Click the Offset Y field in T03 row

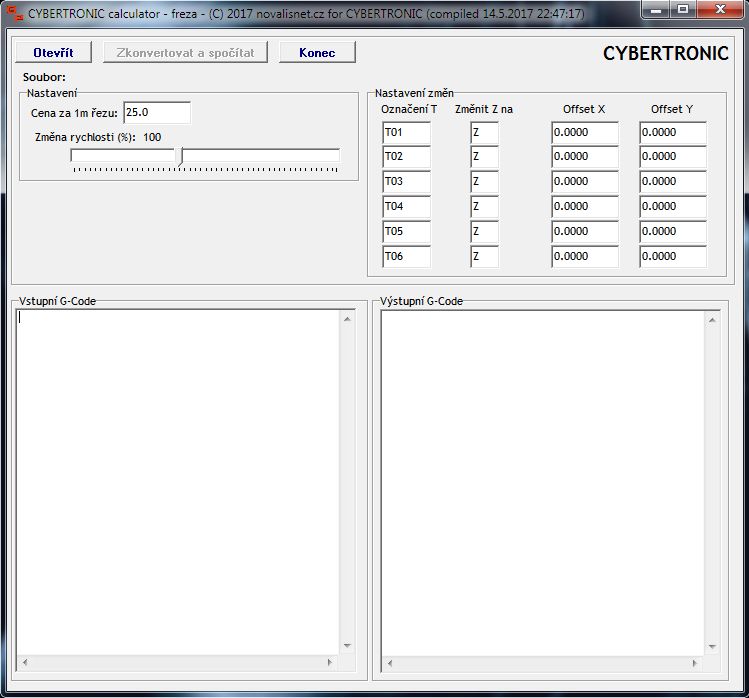[x=673, y=182]
